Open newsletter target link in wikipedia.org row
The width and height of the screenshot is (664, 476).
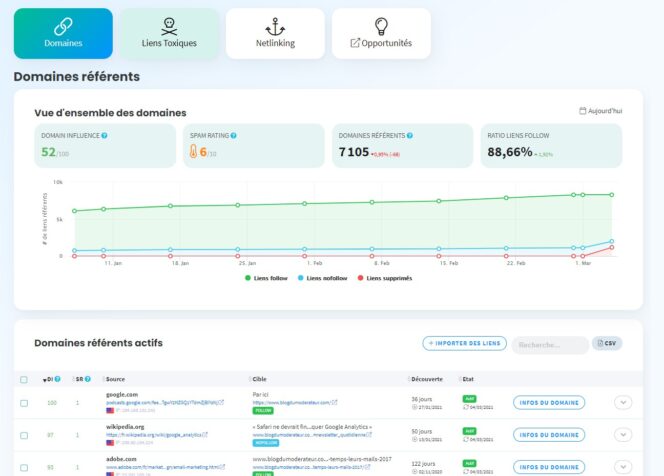pos(309,434)
